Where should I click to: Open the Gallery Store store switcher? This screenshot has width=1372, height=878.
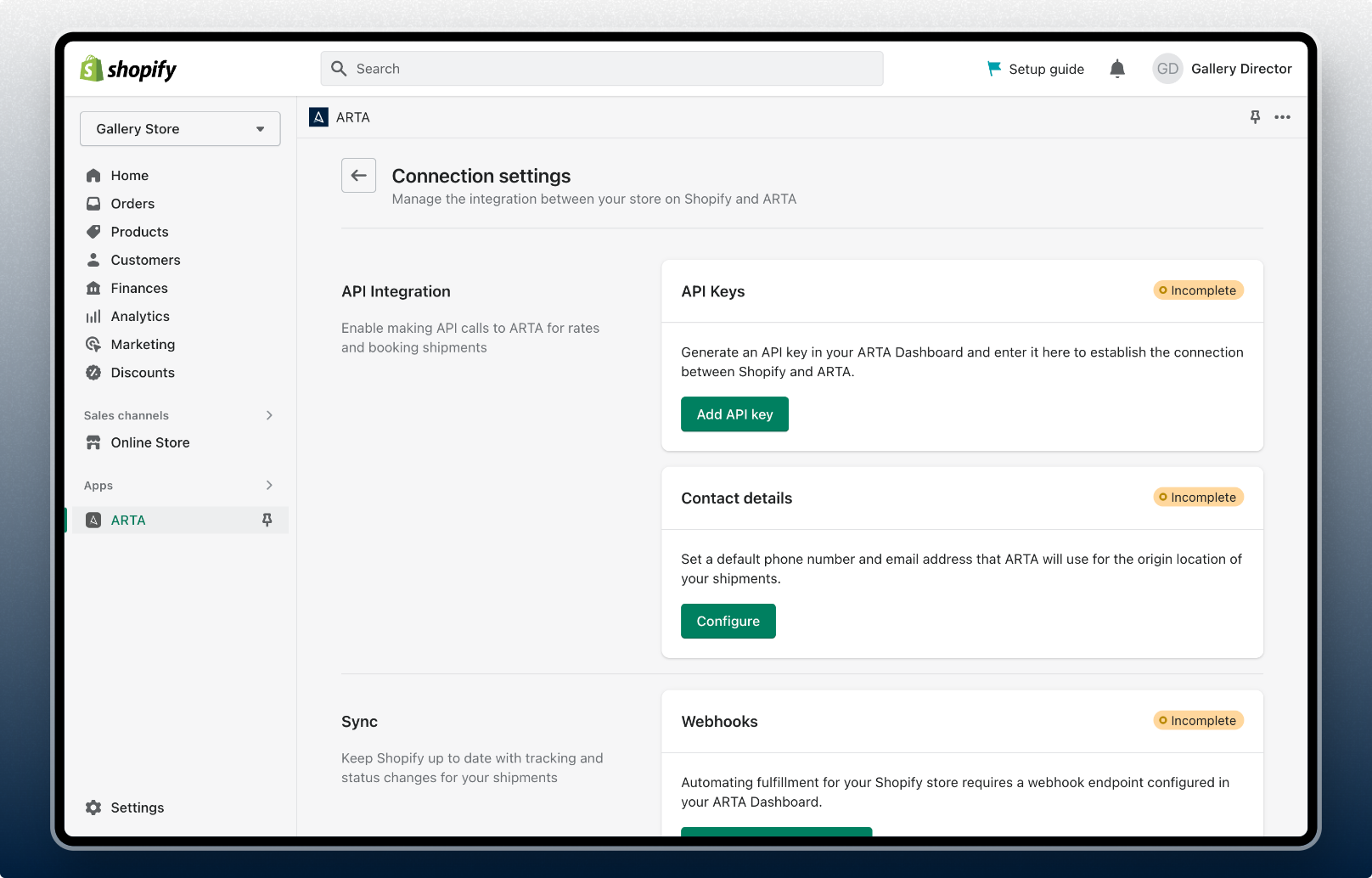(x=179, y=128)
